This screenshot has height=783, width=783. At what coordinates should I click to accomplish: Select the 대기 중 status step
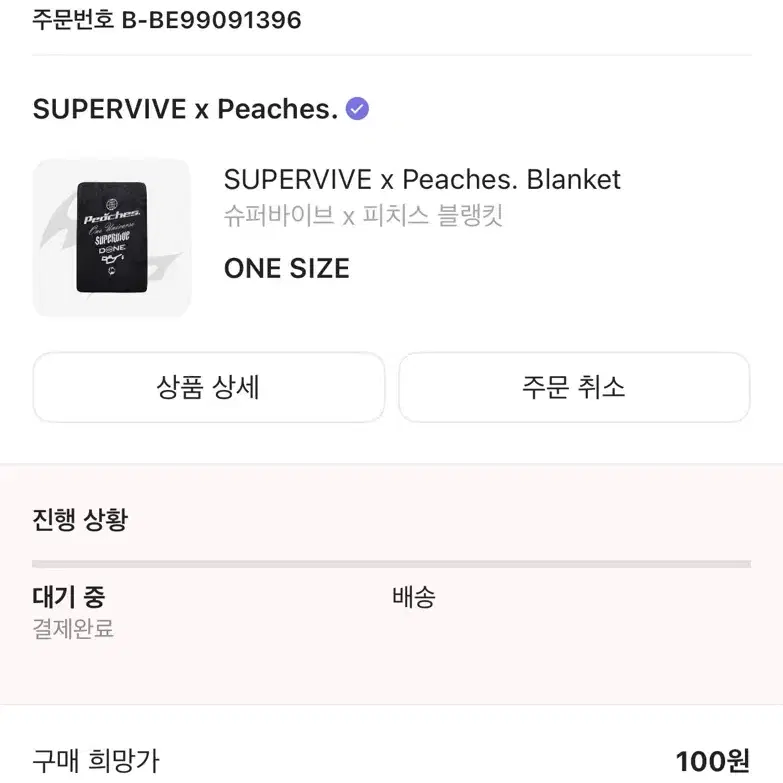(x=69, y=597)
